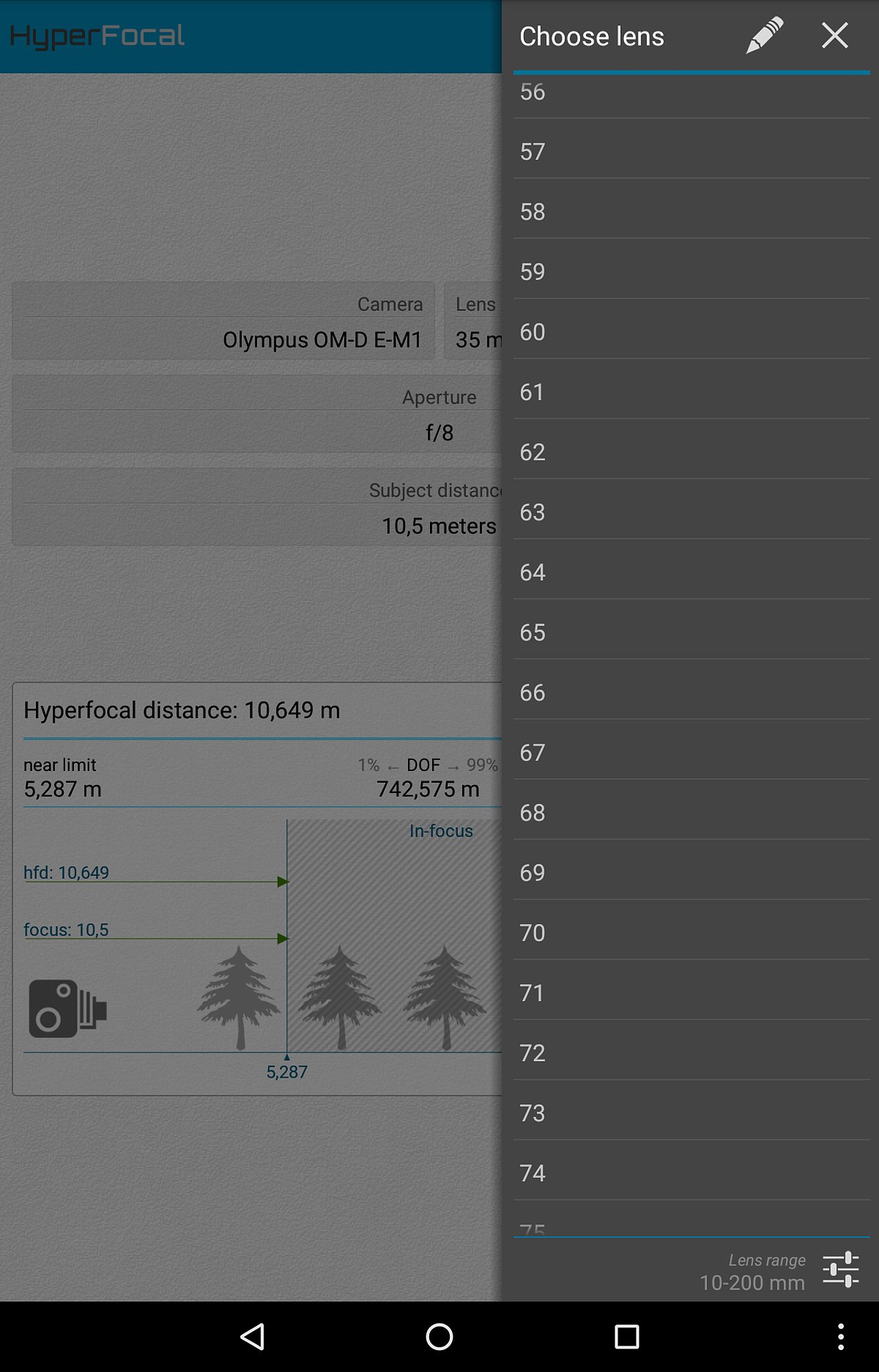Open Camera selector Olympus OM-D E-M1
Viewport: 879px width, 1372px height.
224,321
